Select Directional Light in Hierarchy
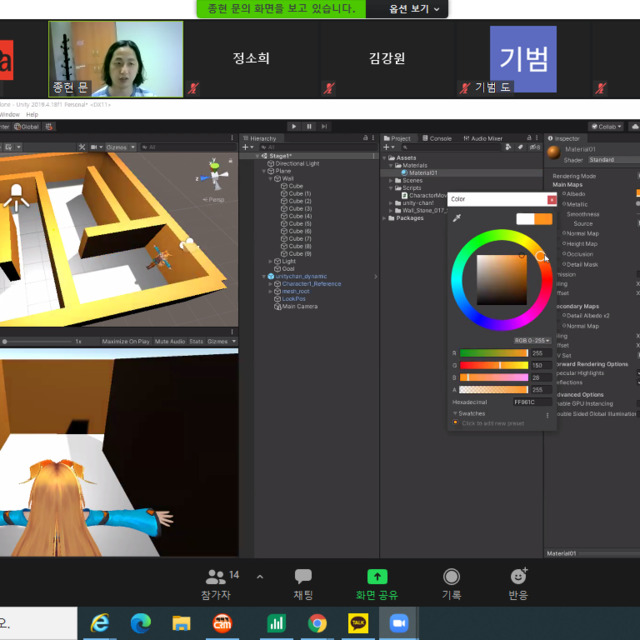The height and width of the screenshot is (640, 640). (297, 164)
